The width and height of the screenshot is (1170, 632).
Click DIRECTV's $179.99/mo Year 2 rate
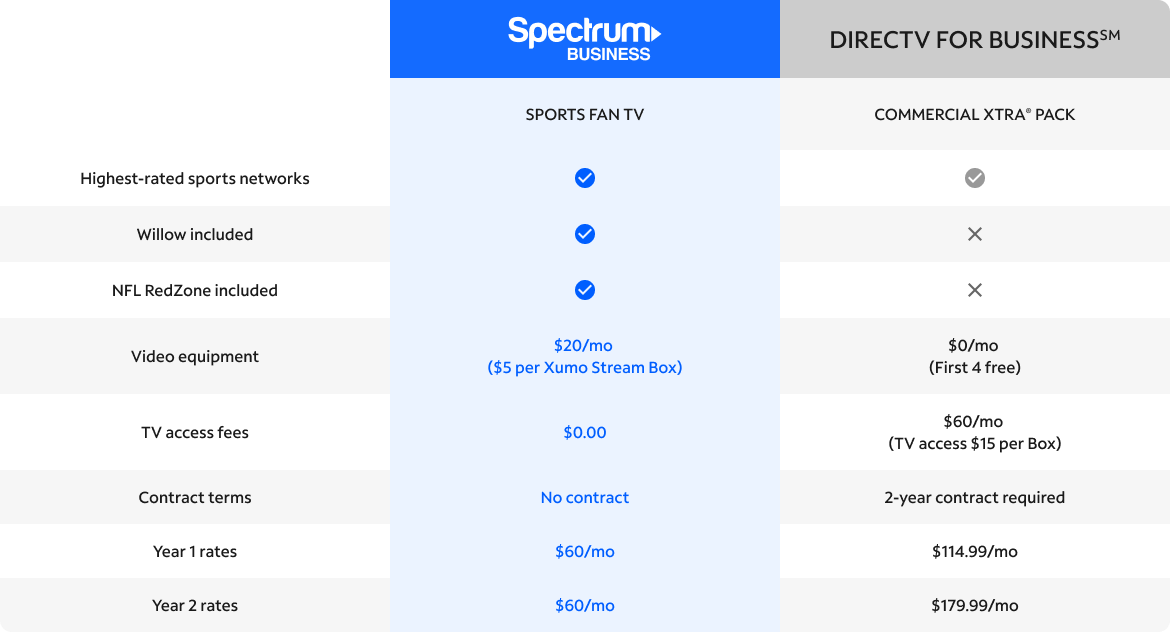coord(975,605)
